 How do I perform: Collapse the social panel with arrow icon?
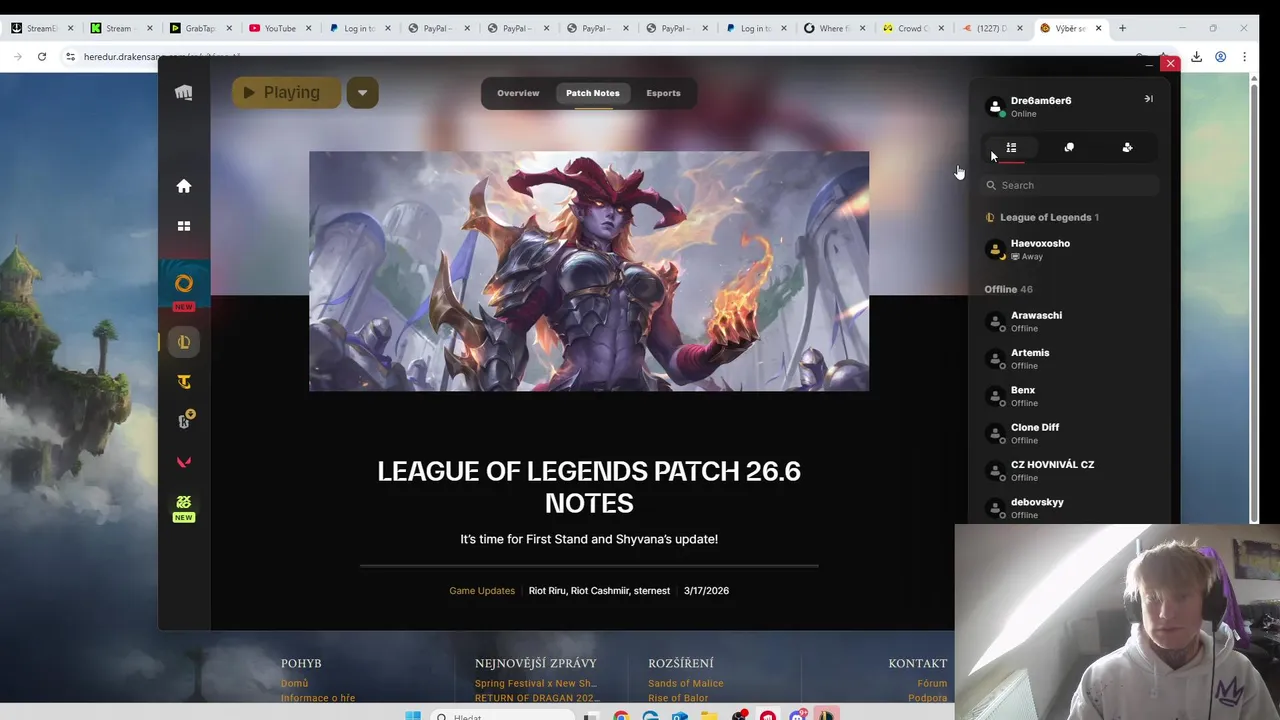coord(1148,99)
